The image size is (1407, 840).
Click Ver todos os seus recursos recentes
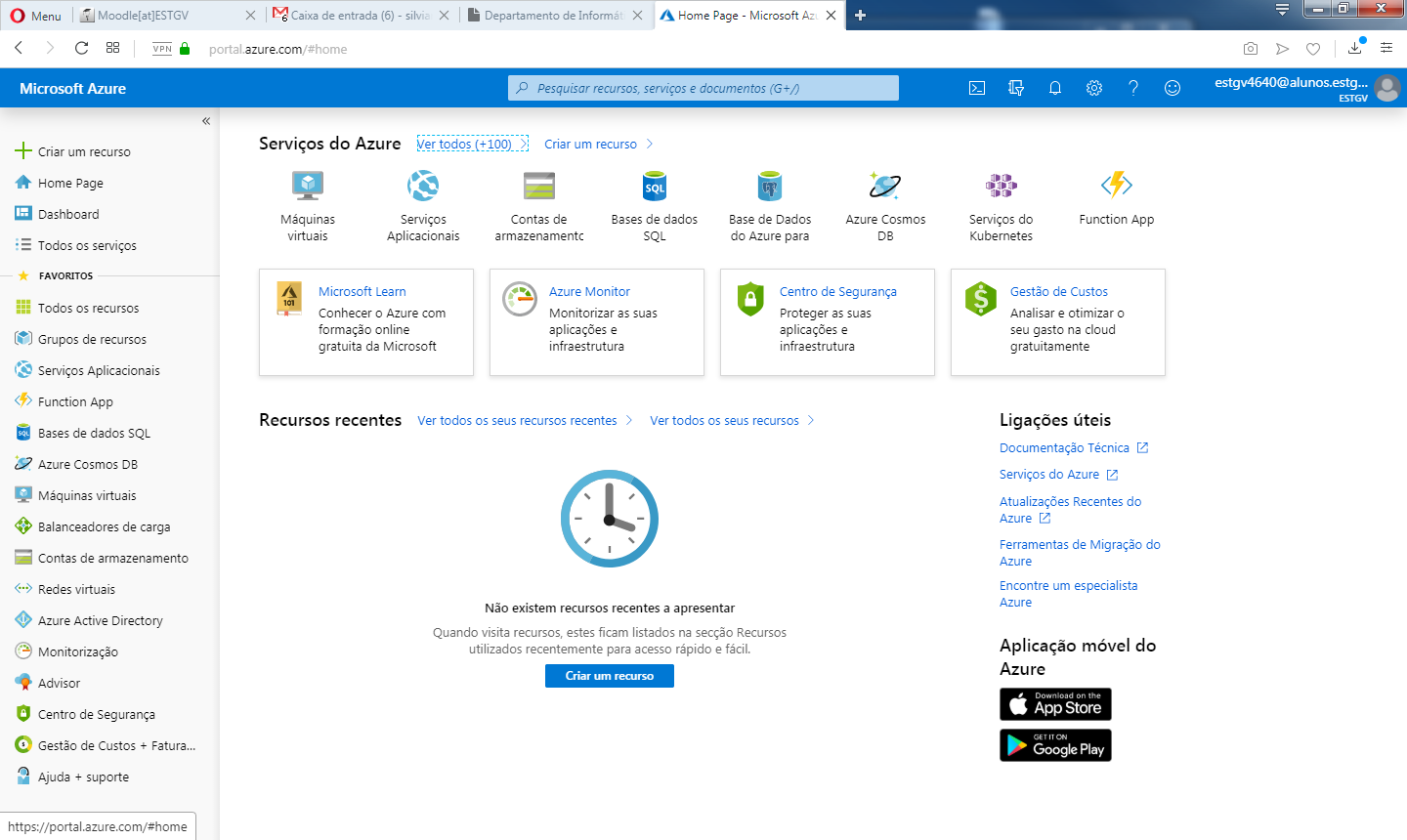click(x=525, y=420)
